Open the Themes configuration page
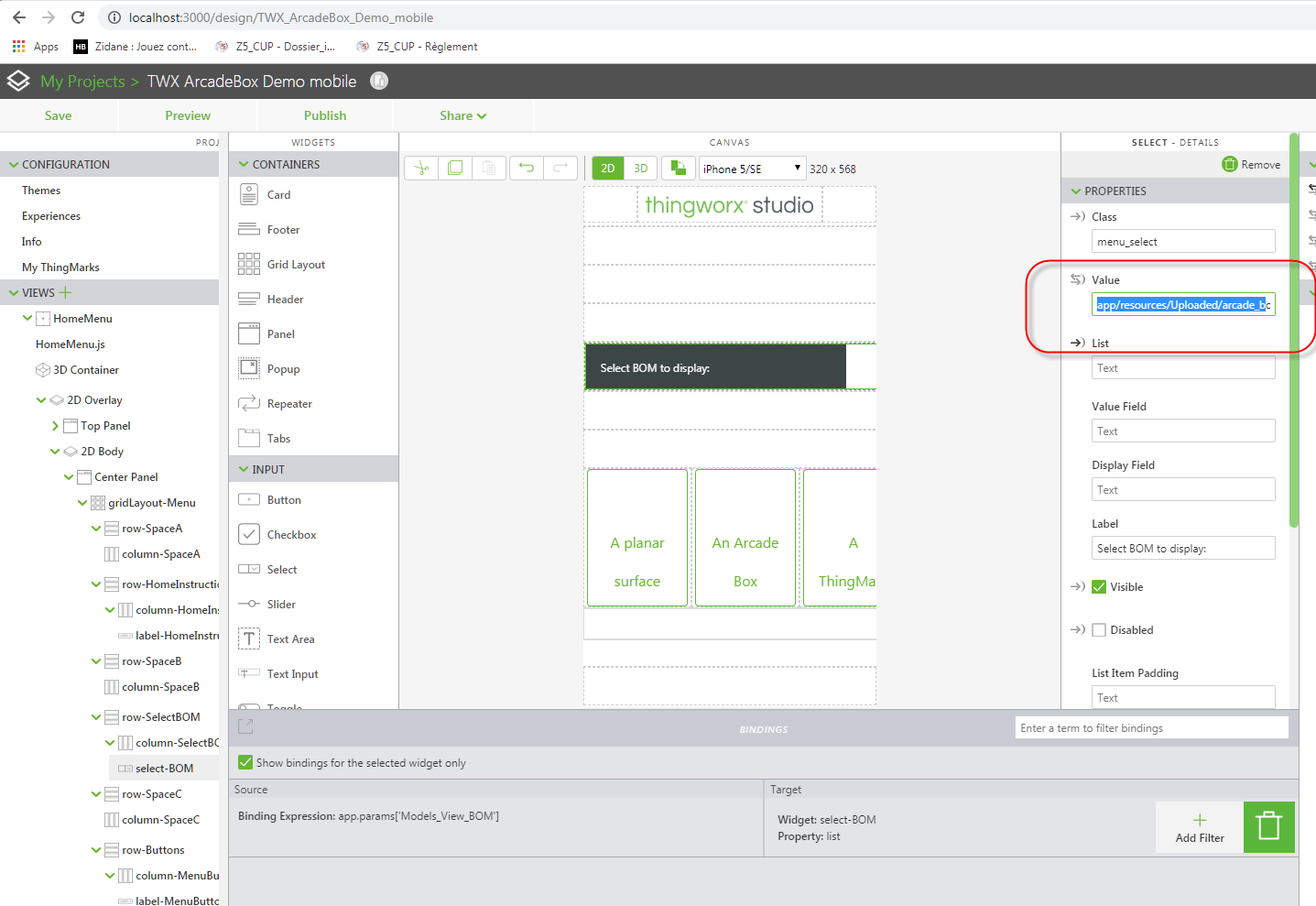Screen dimensions: 1316x906 coord(40,190)
